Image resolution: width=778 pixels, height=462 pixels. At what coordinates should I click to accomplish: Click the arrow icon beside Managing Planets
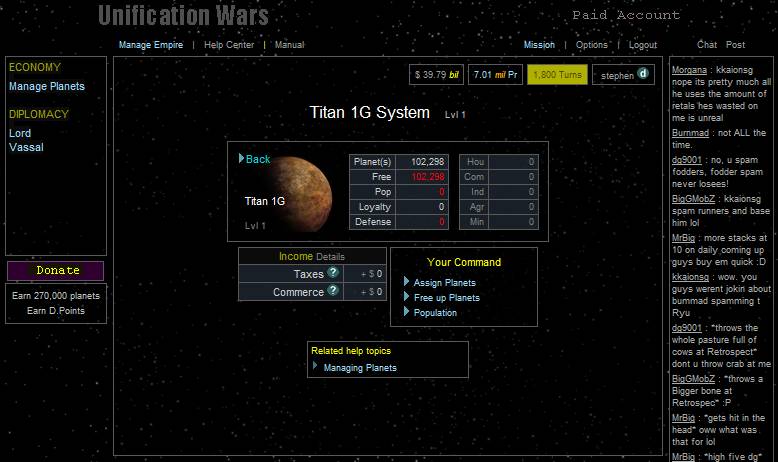pyautogui.click(x=316, y=367)
